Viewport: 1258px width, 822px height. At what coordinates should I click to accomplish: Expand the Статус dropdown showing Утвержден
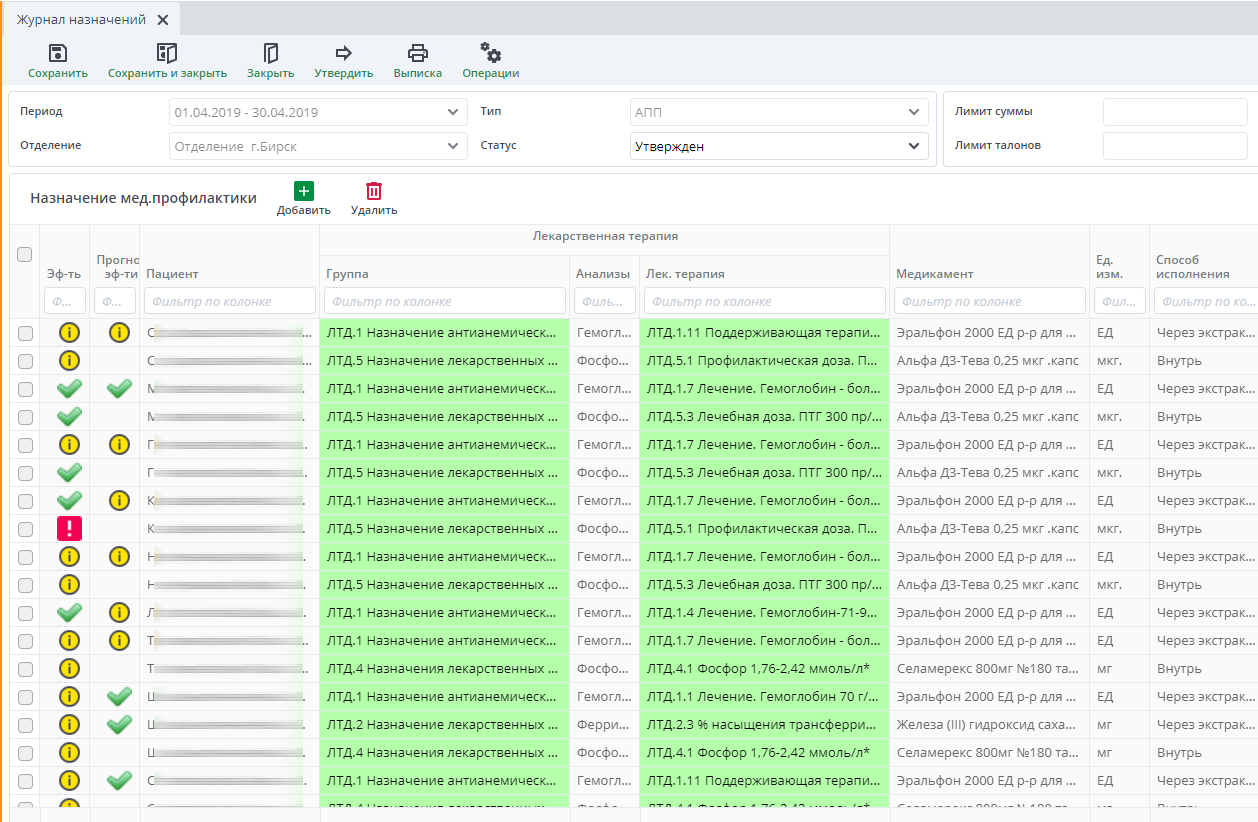coord(779,146)
